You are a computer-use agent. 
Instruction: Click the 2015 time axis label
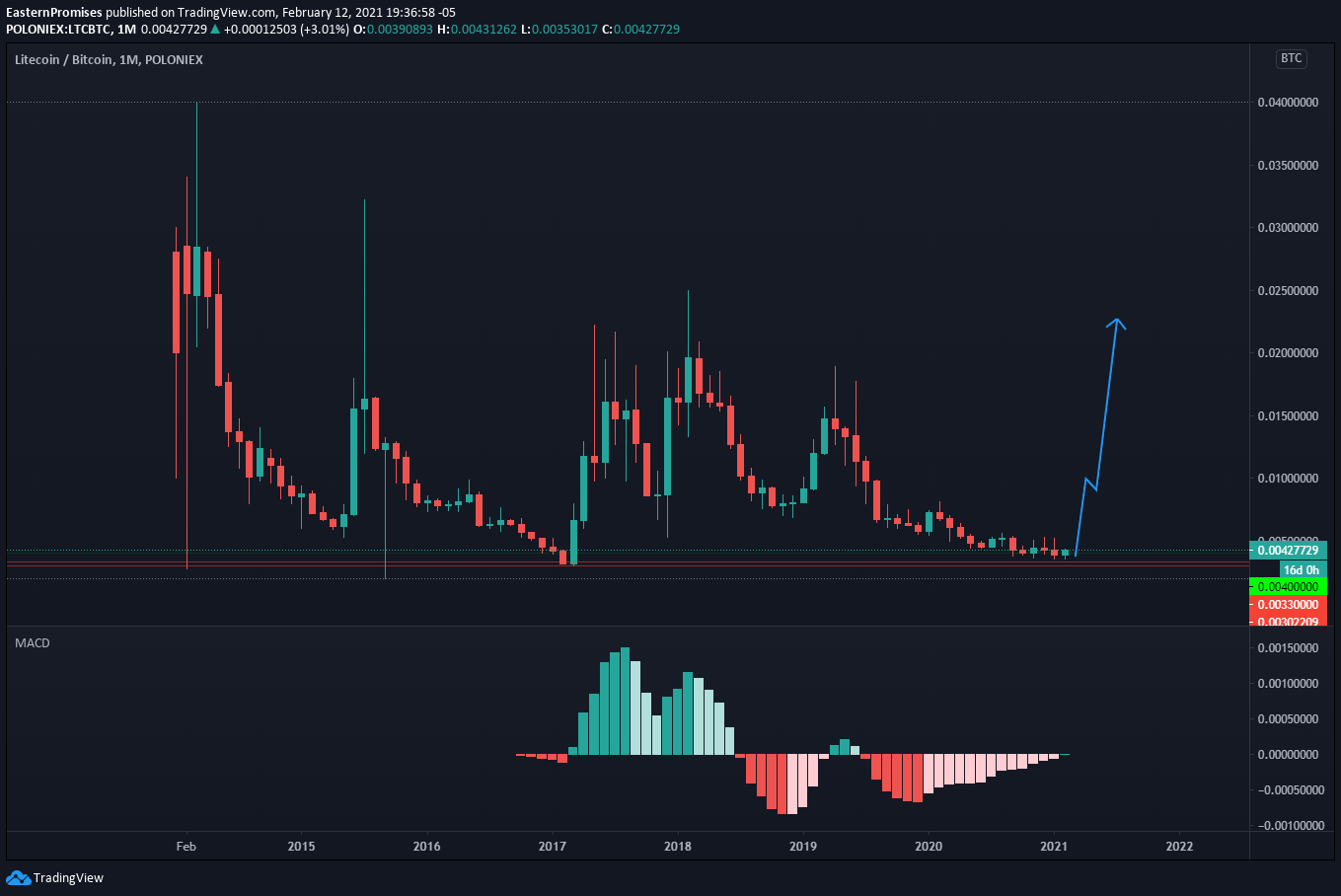pyautogui.click(x=301, y=847)
